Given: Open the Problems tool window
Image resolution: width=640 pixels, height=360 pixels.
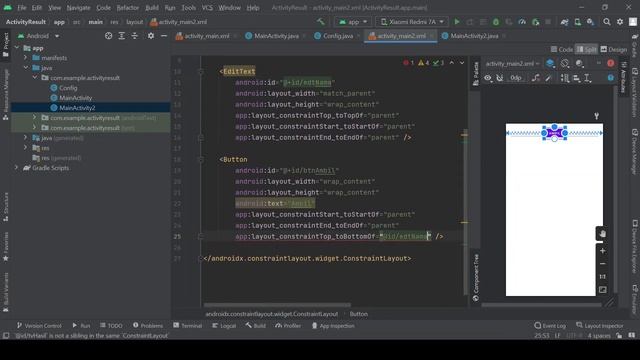Looking at the screenshot, I should click(148, 325).
